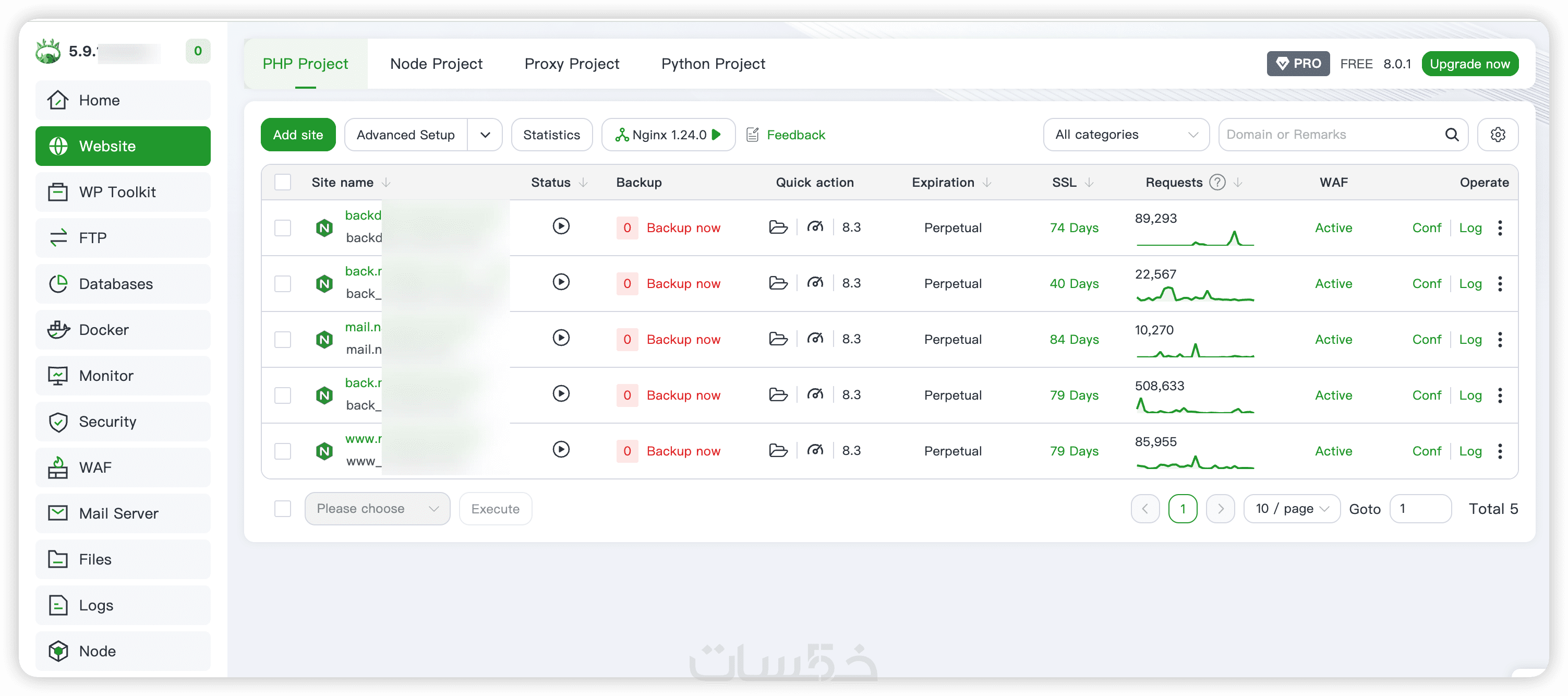Click the Nginx 1.24.0 service button
Image resolution: width=1568 pixels, height=696 pixels.
point(668,135)
